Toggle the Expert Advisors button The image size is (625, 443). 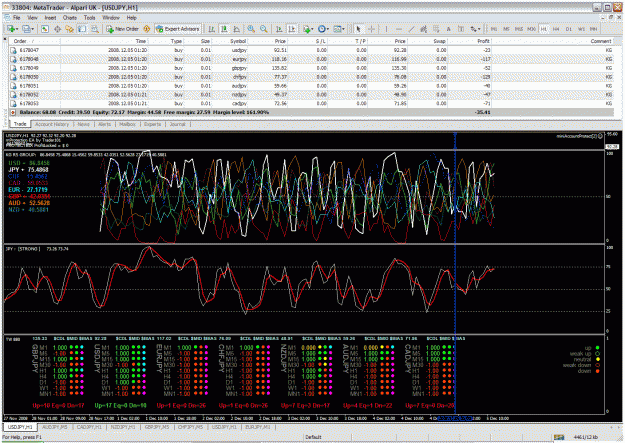[x=177, y=29]
